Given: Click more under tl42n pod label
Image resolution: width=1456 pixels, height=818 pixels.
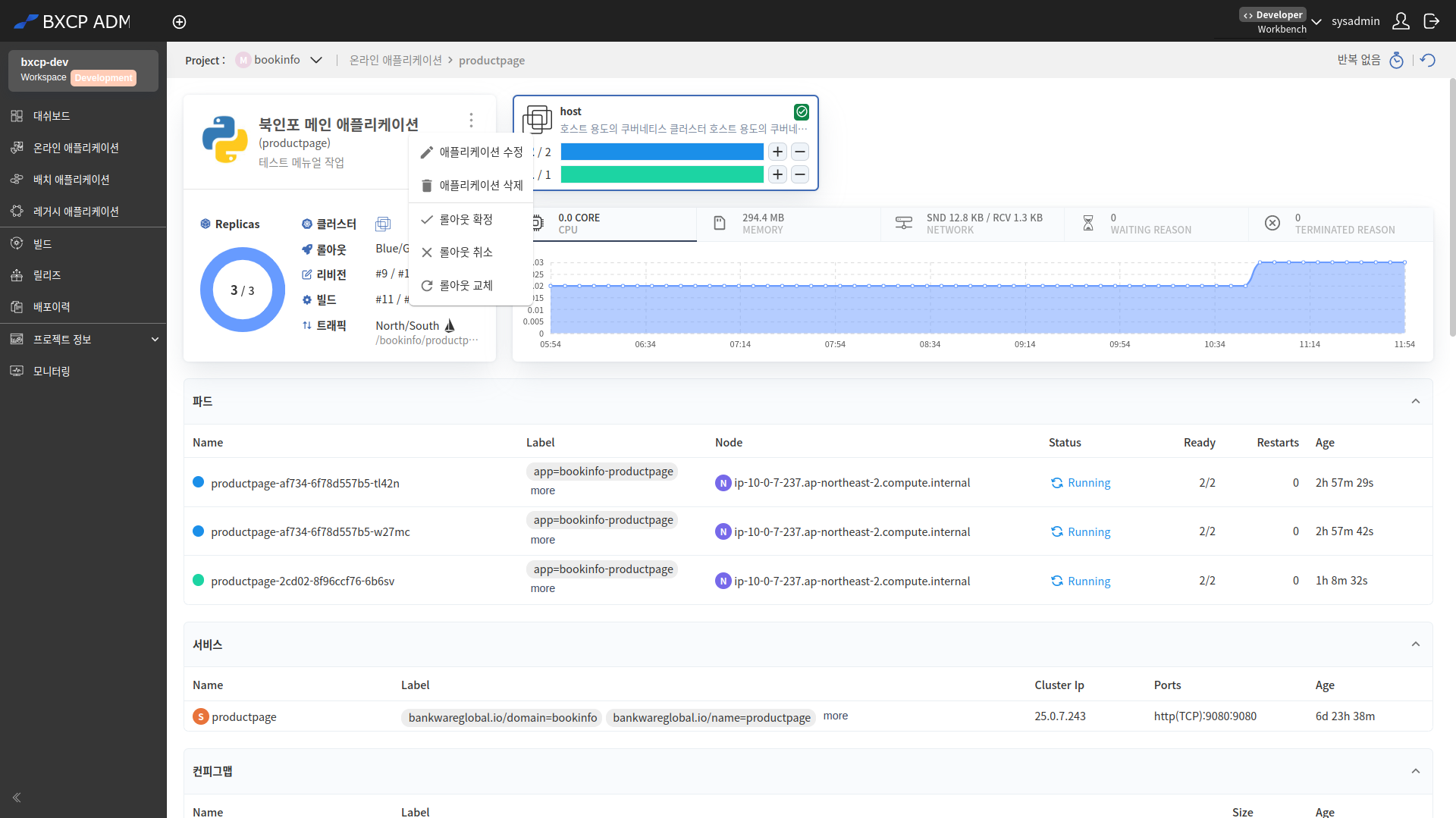Looking at the screenshot, I should tap(543, 490).
